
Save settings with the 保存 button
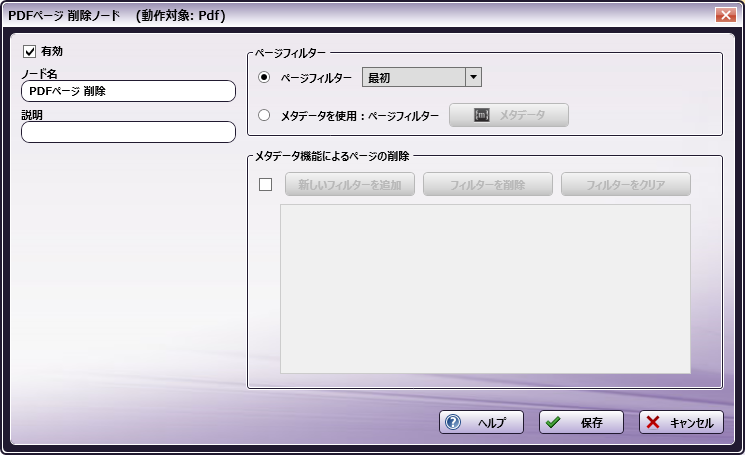581,422
